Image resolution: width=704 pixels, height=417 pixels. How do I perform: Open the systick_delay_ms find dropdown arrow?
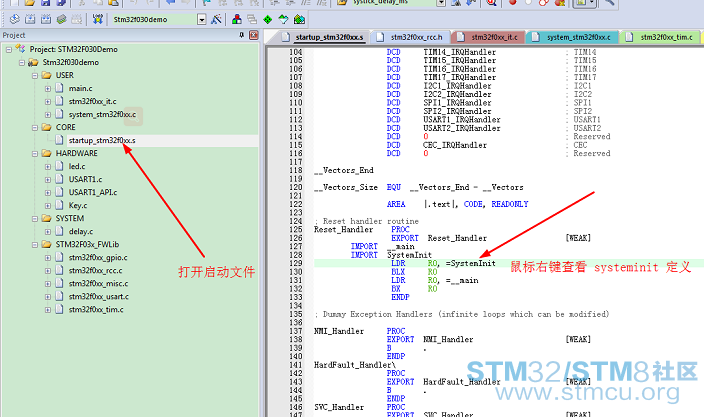coord(441,3)
